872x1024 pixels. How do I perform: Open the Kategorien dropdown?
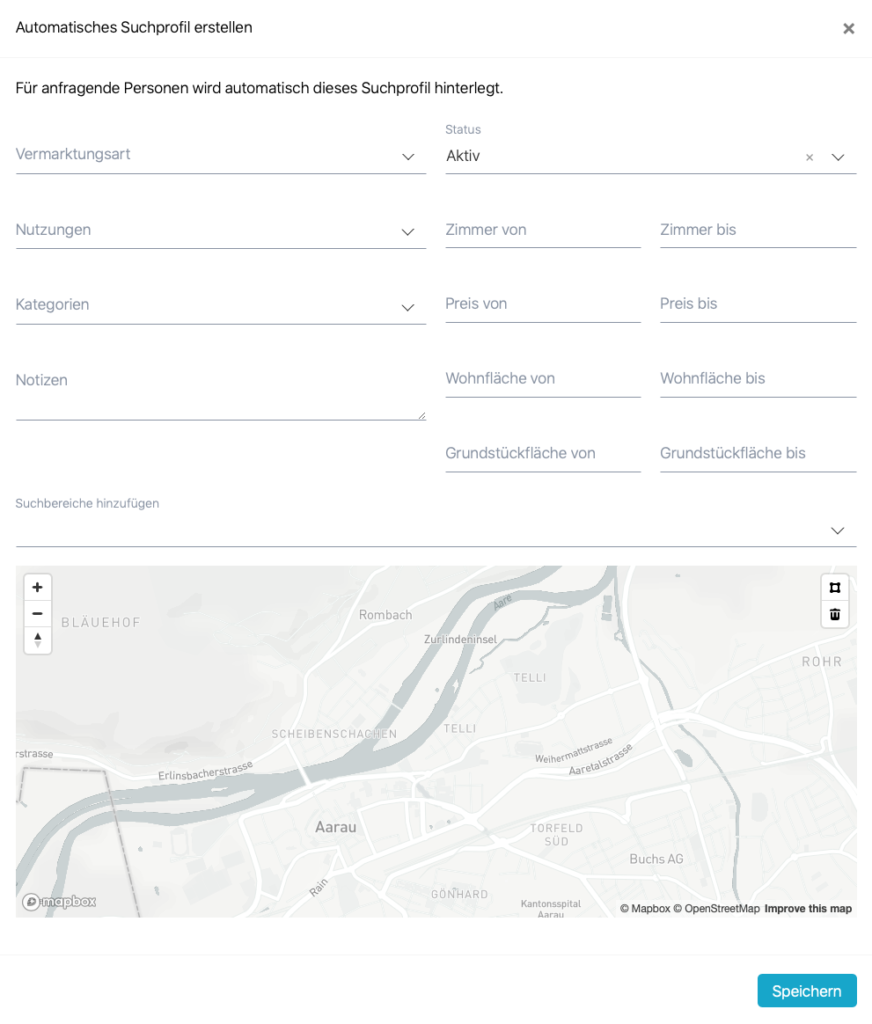[220, 305]
